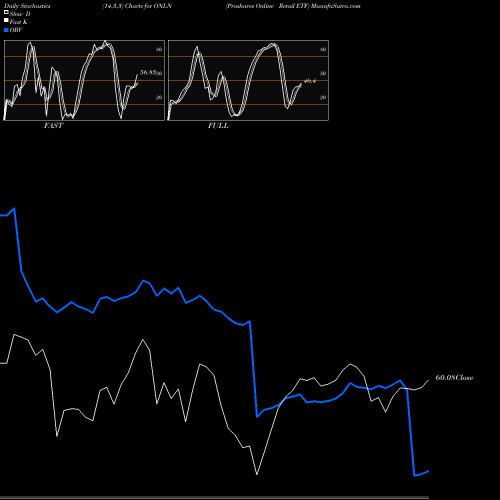The height and width of the screenshot is (500, 500).
Task: Select the 'Proshares Online Retail ETF' title text
Action: (268, 6)
